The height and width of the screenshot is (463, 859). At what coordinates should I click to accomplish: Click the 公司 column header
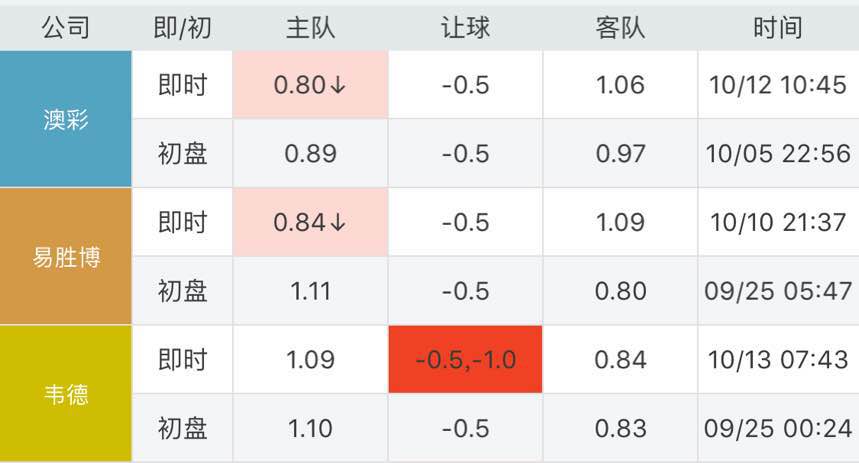coord(66,27)
